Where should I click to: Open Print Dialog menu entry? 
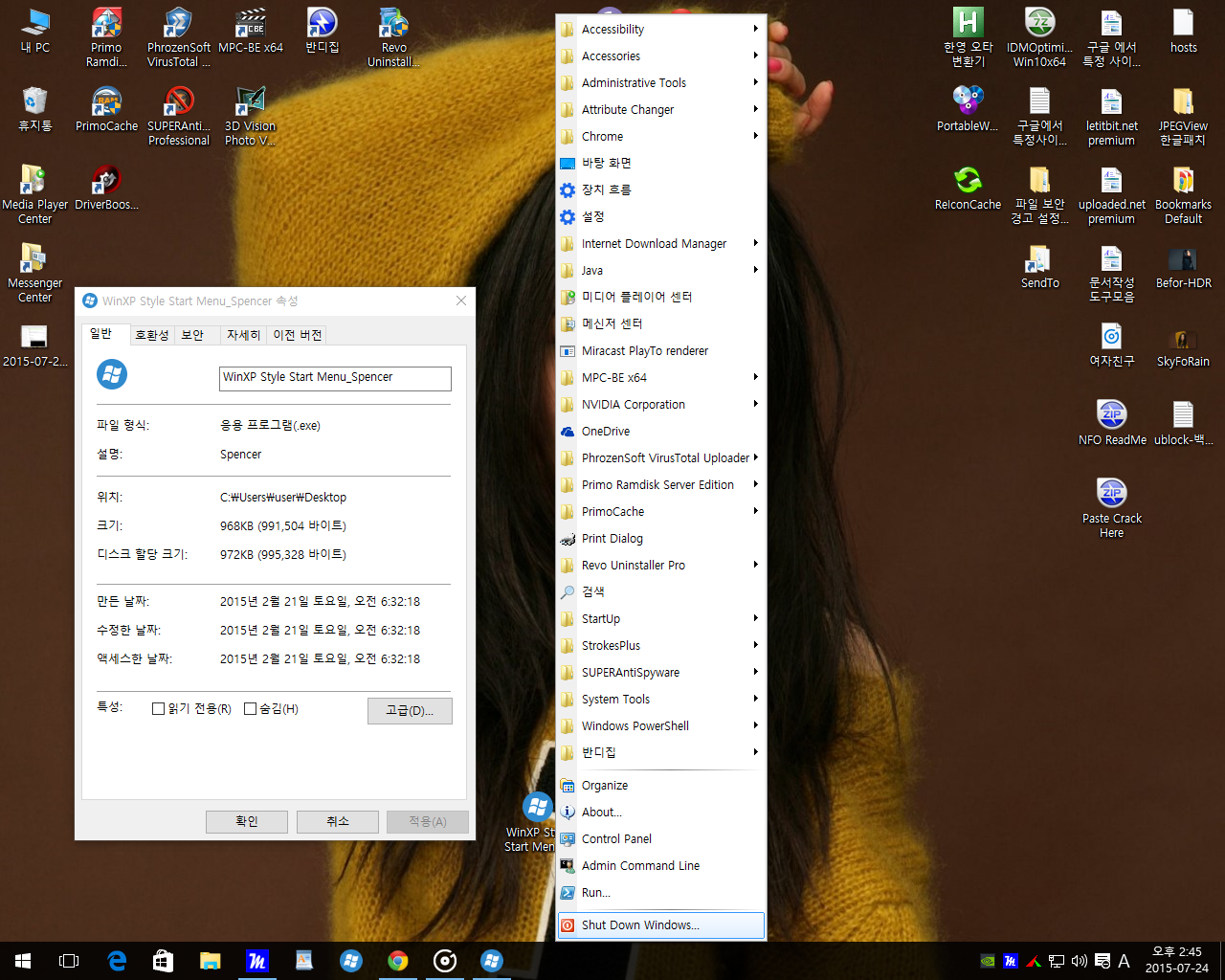point(660,539)
